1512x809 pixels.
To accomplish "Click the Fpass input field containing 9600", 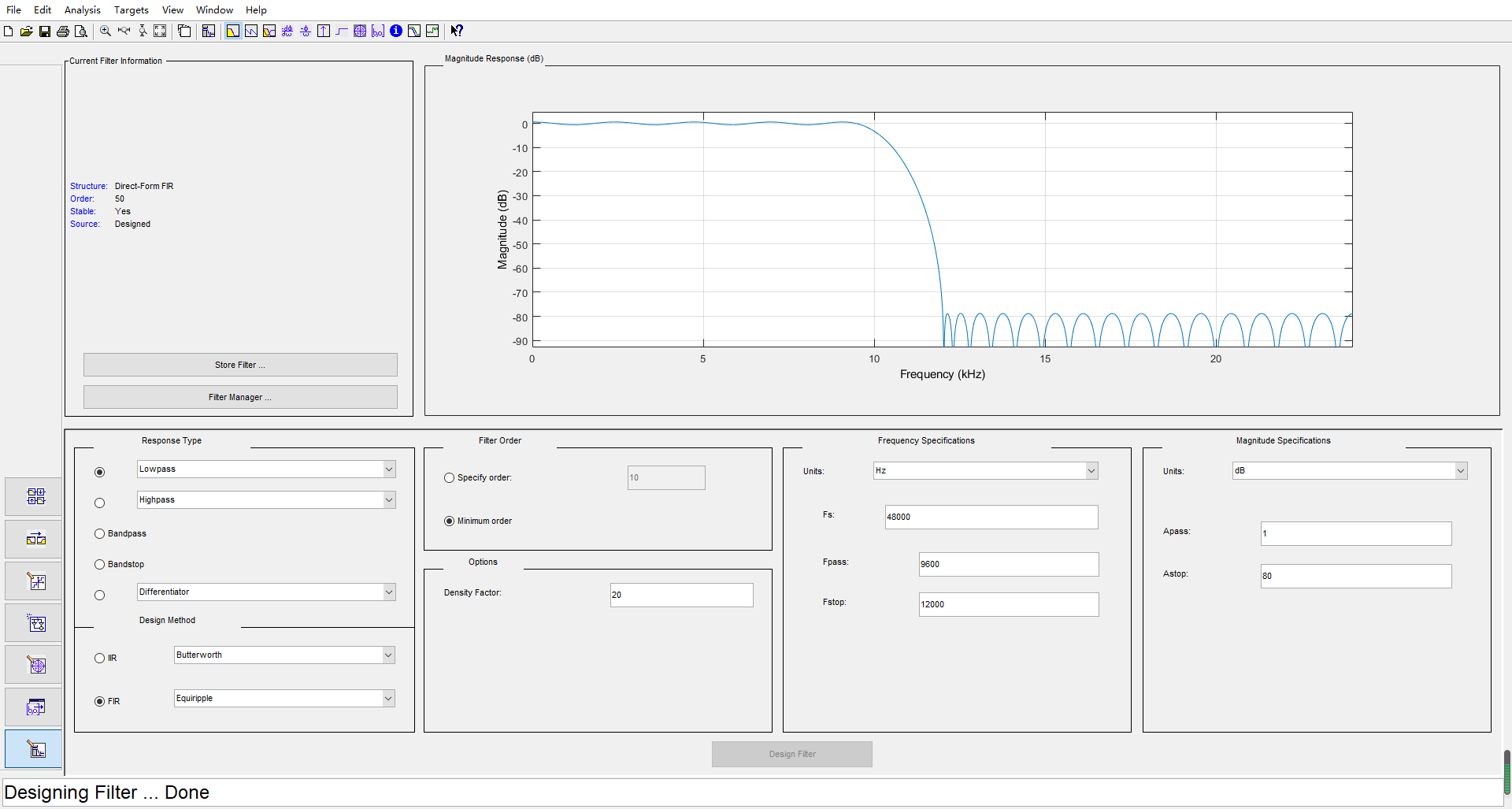I will click(1008, 564).
